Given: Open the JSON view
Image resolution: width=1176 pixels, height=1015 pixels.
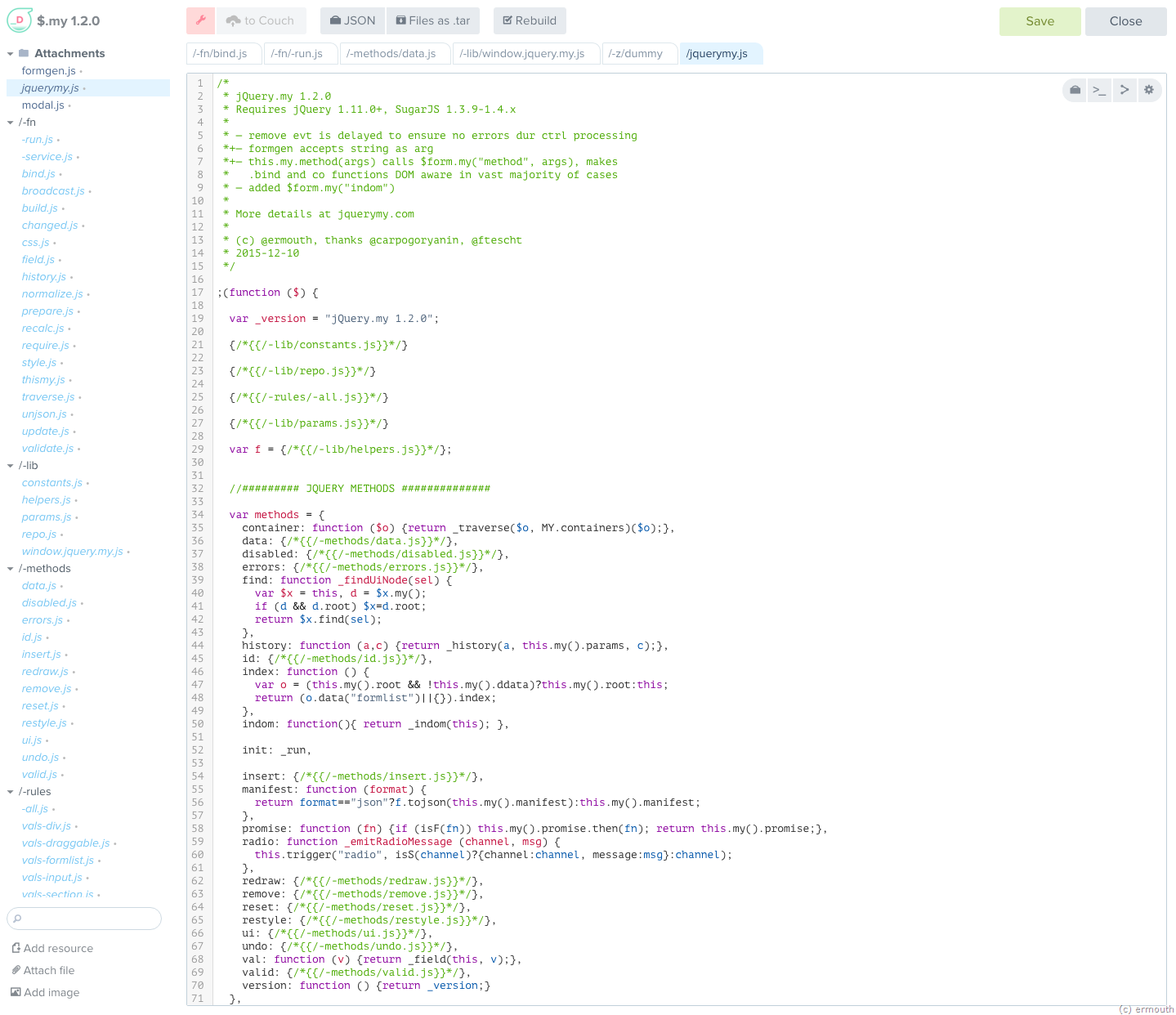Looking at the screenshot, I should tap(352, 20).
